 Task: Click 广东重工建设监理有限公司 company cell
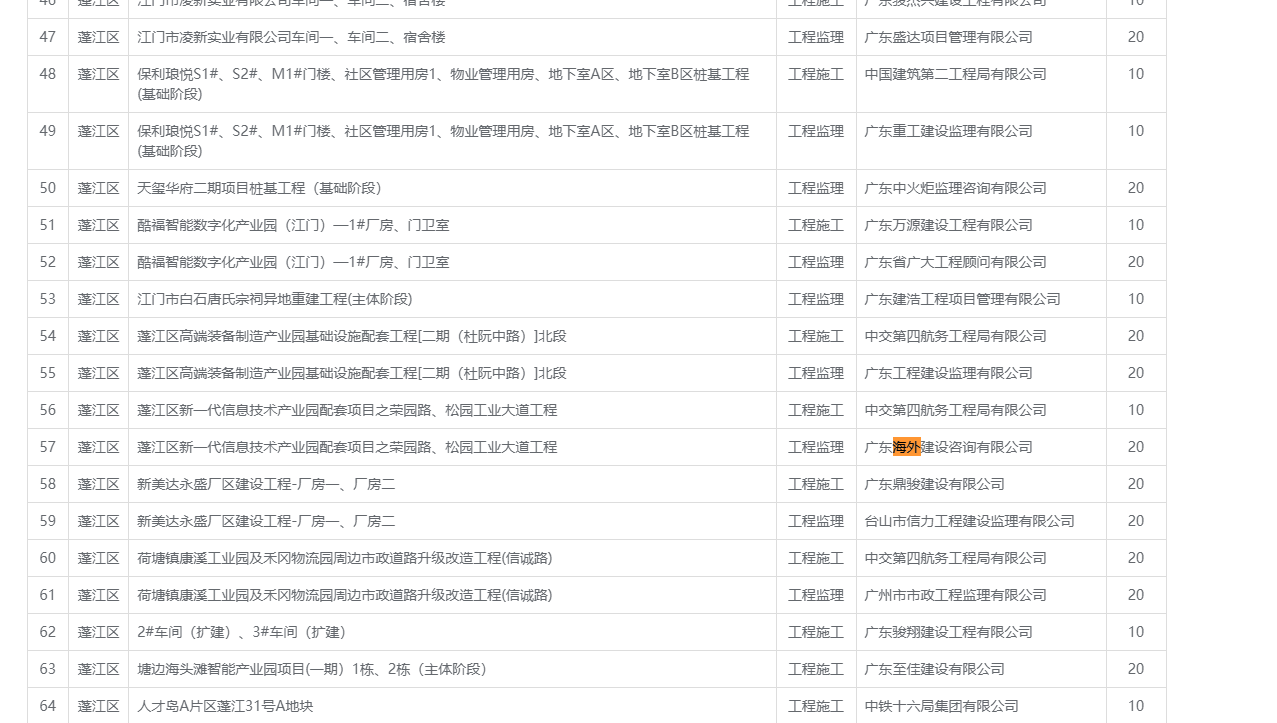tap(948, 131)
